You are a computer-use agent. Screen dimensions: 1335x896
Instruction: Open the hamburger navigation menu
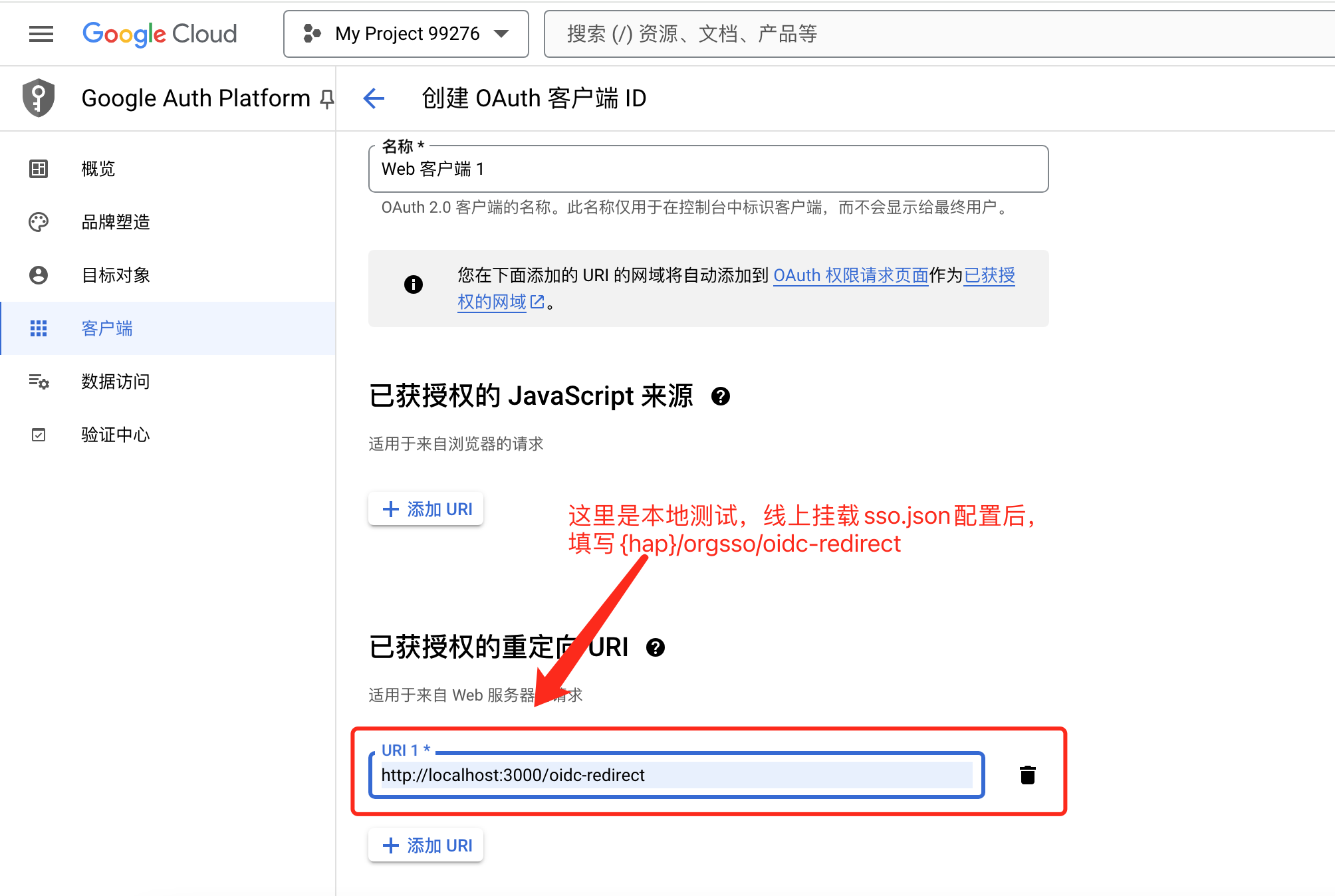[x=41, y=34]
